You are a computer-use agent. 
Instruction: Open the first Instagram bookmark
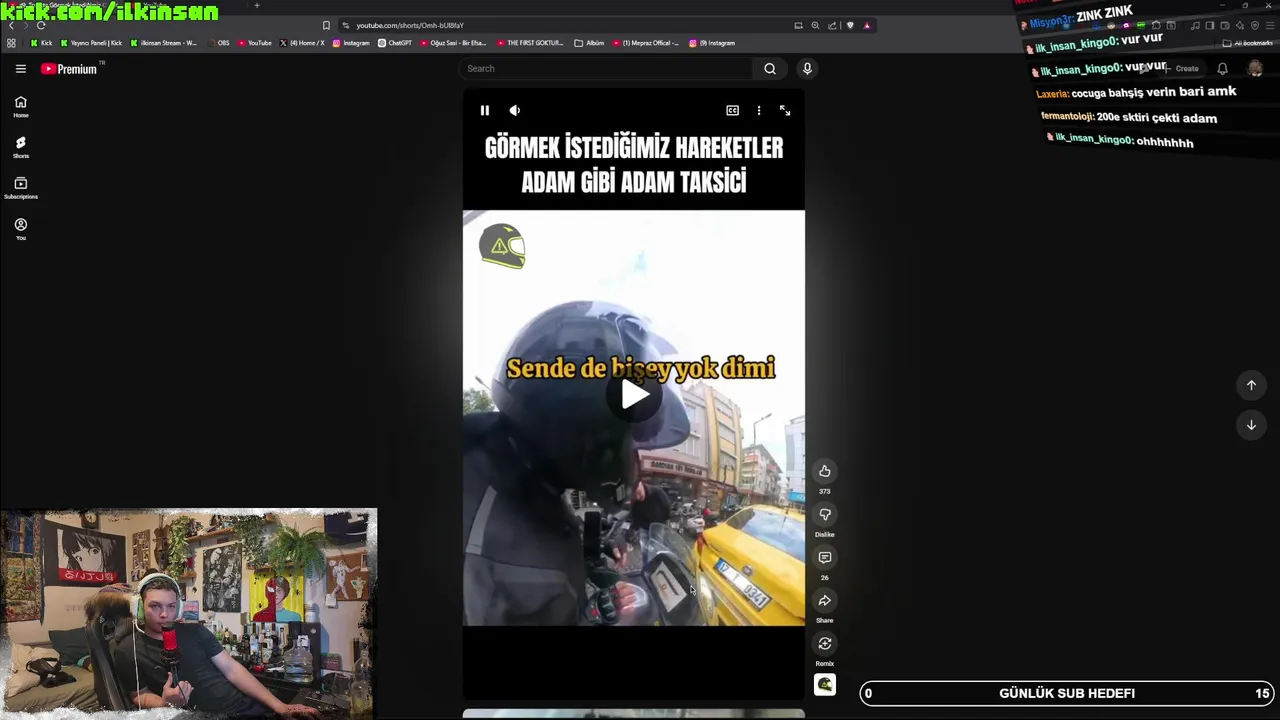pyautogui.click(x=351, y=43)
